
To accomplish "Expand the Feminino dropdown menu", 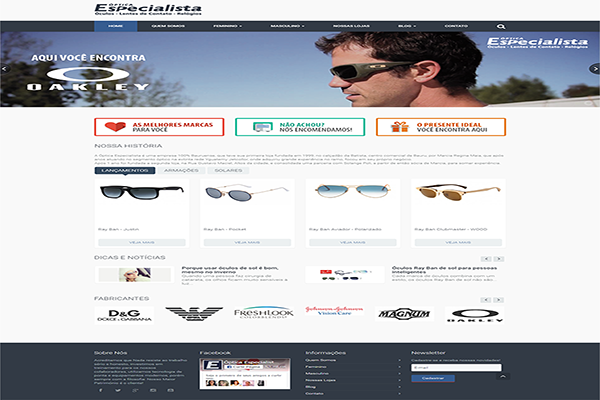I will click(227, 26).
